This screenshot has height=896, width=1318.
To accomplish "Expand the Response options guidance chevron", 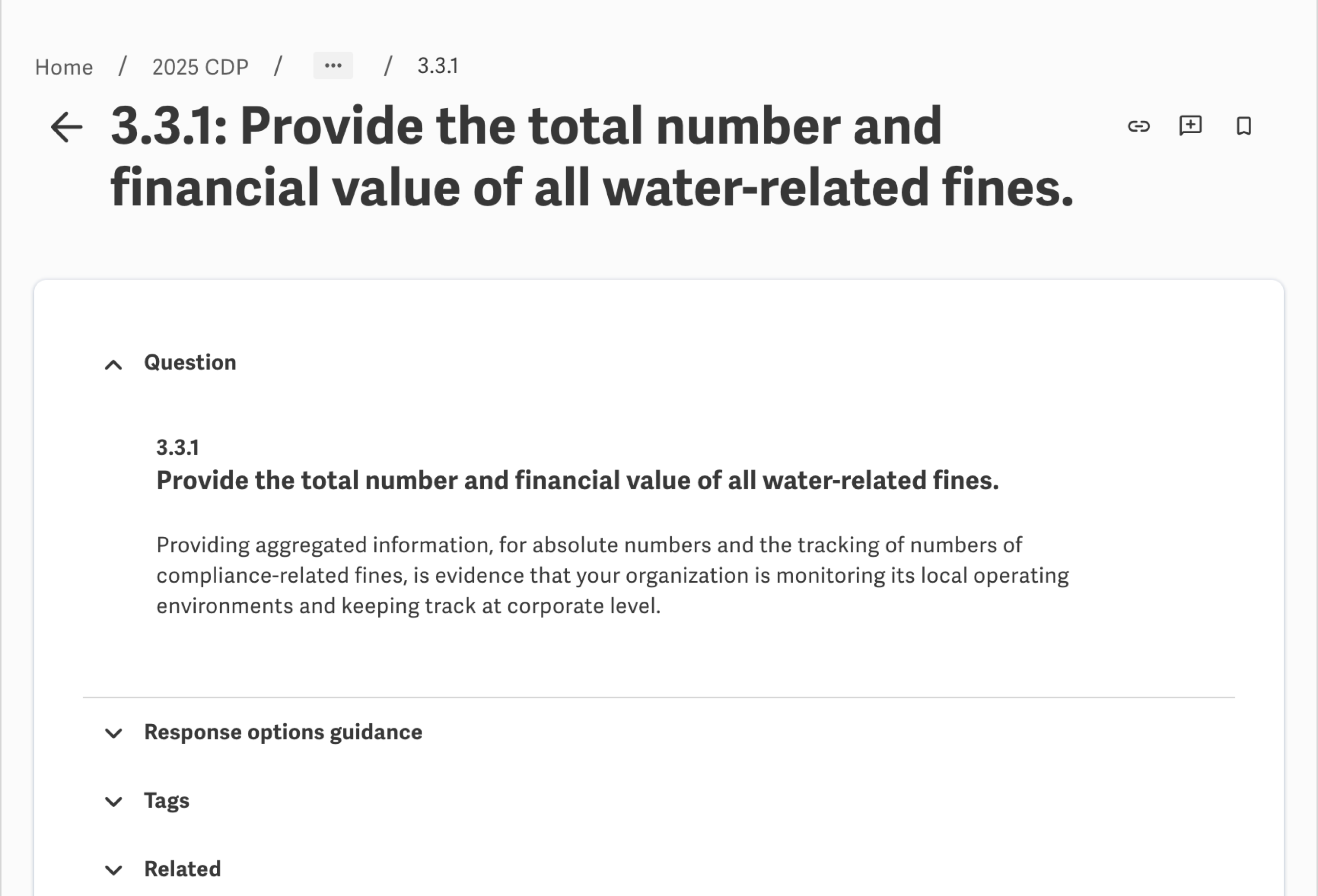I will click(x=113, y=733).
